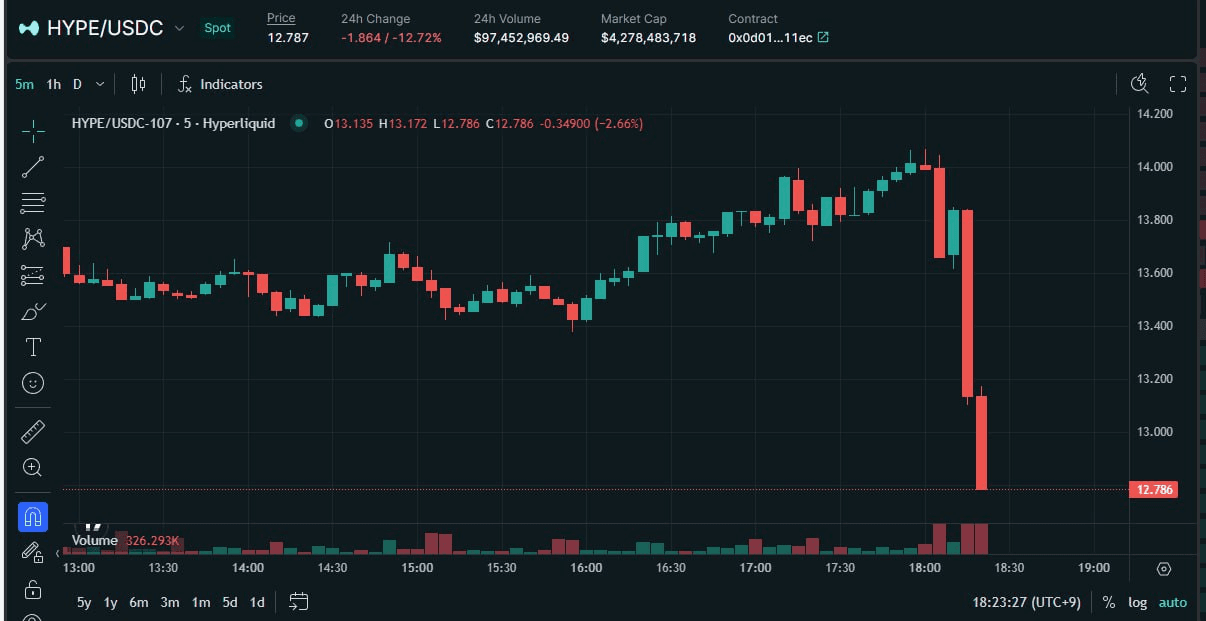Select the brush drawing tool
This screenshot has height=621, width=1206.
(33, 311)
